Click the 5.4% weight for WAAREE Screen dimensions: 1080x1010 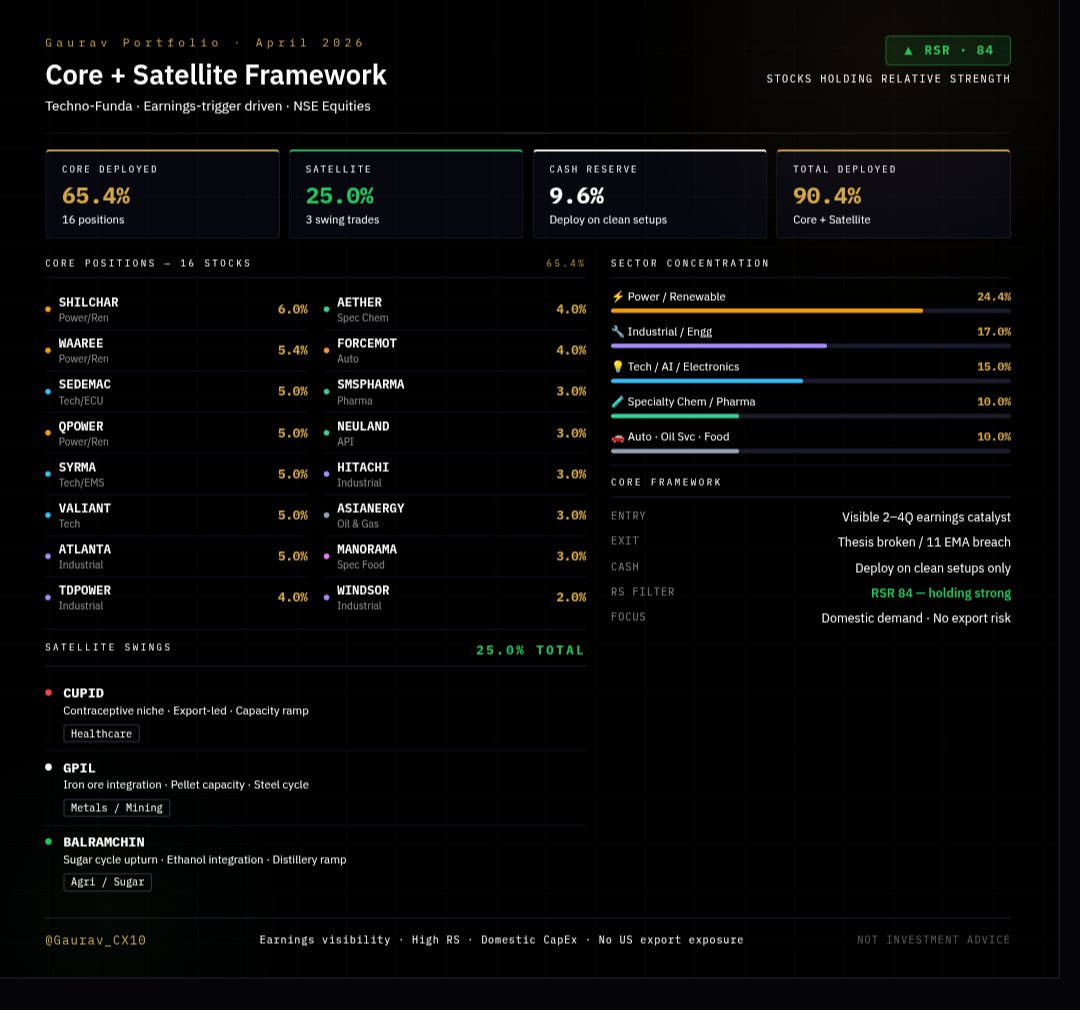pyautogui.click(x=293, y=350)
